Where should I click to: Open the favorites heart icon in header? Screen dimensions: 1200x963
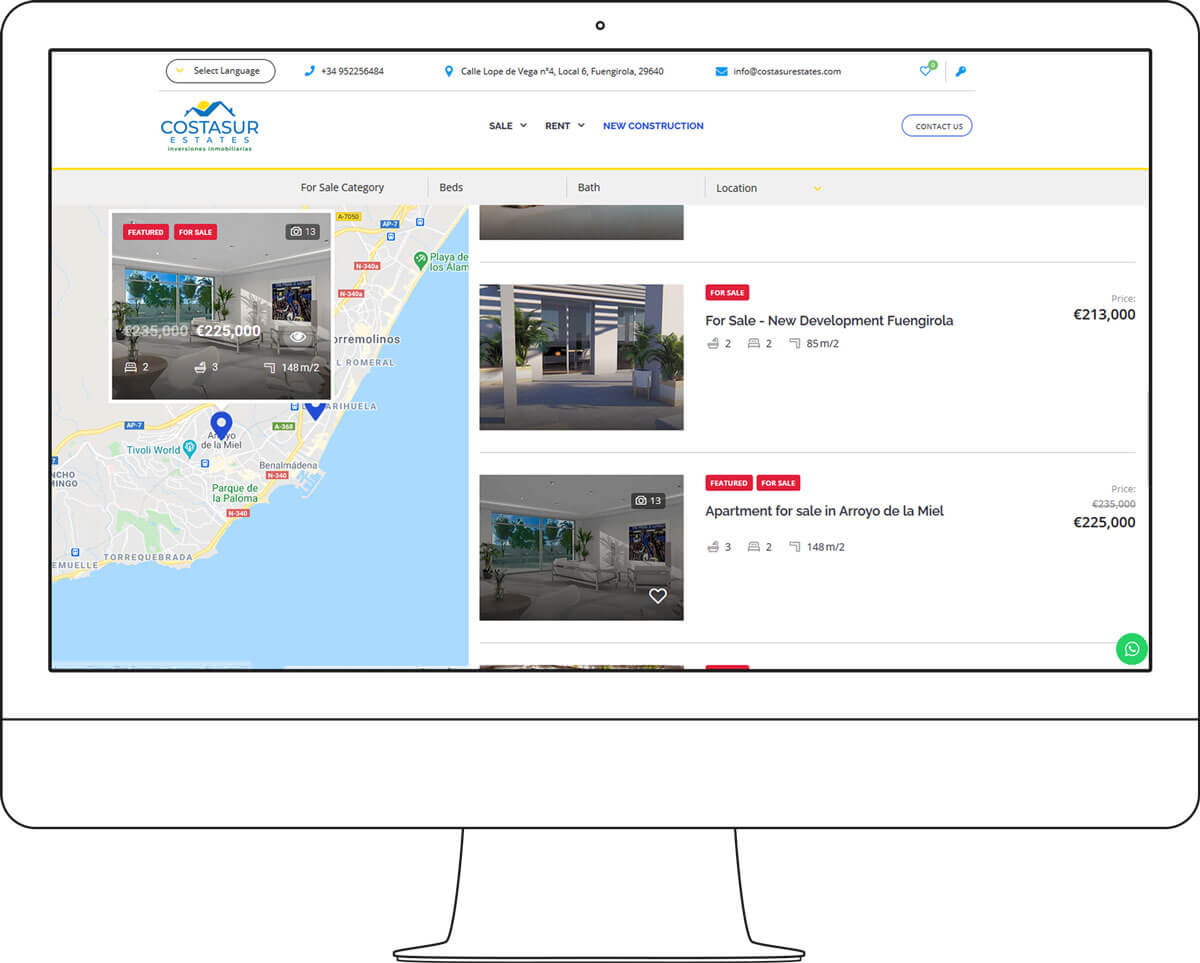click(x=925, y=71)
